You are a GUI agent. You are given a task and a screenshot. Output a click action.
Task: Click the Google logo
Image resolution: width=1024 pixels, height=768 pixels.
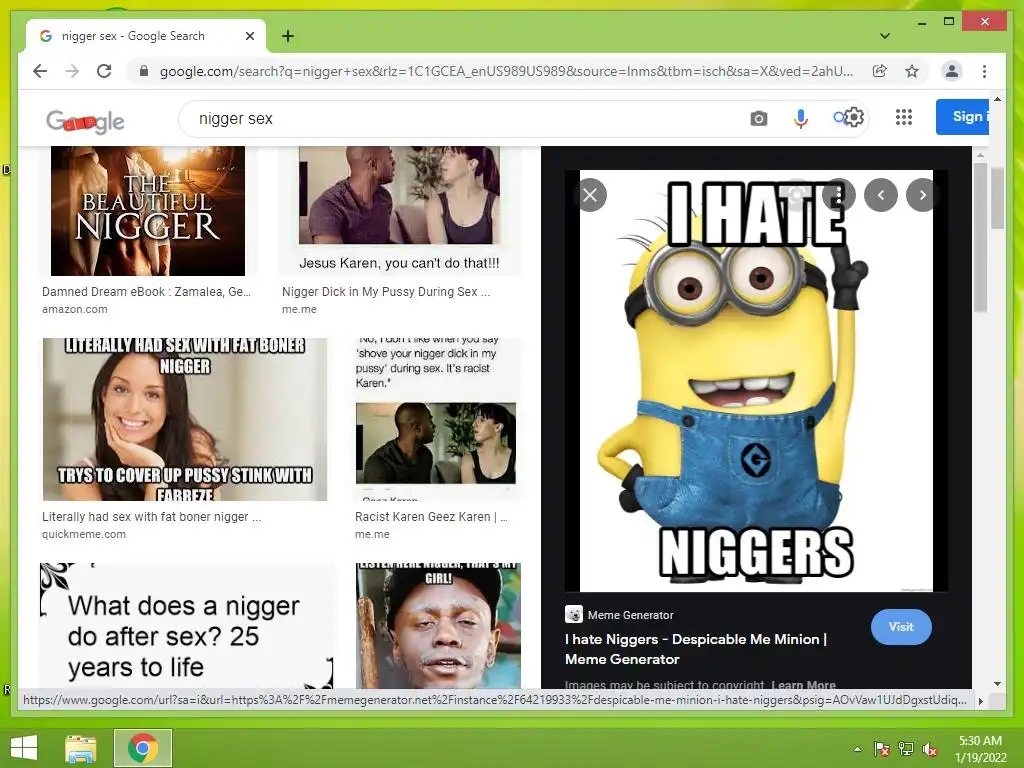click(x=85, y=121)
